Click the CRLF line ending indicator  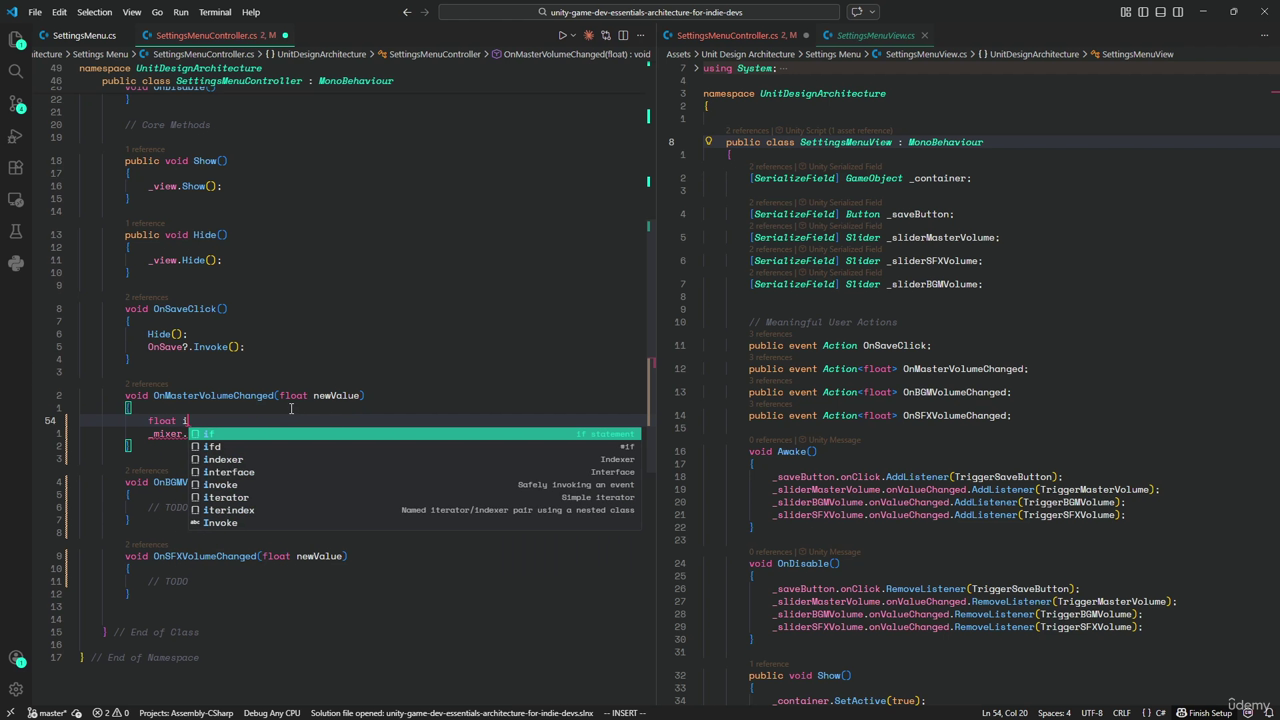[x=1121, y=713]
